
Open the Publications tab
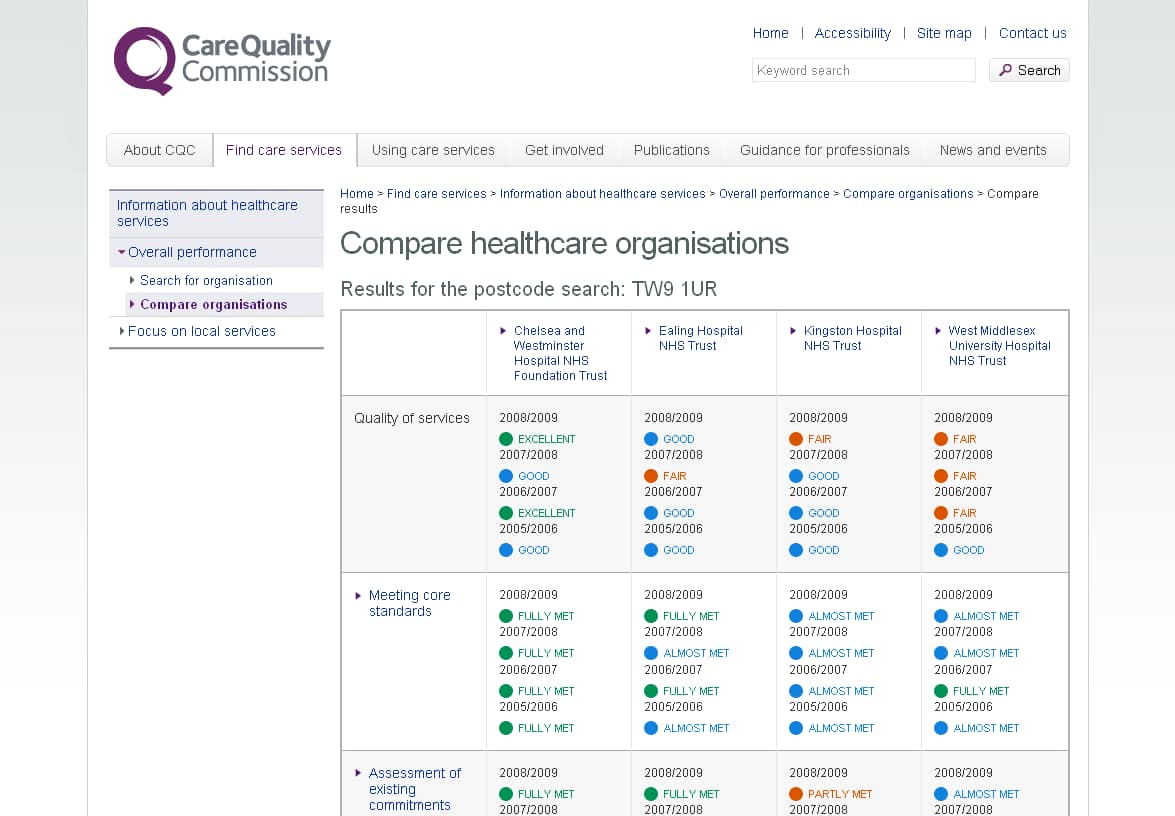click(x=671, y=150)
